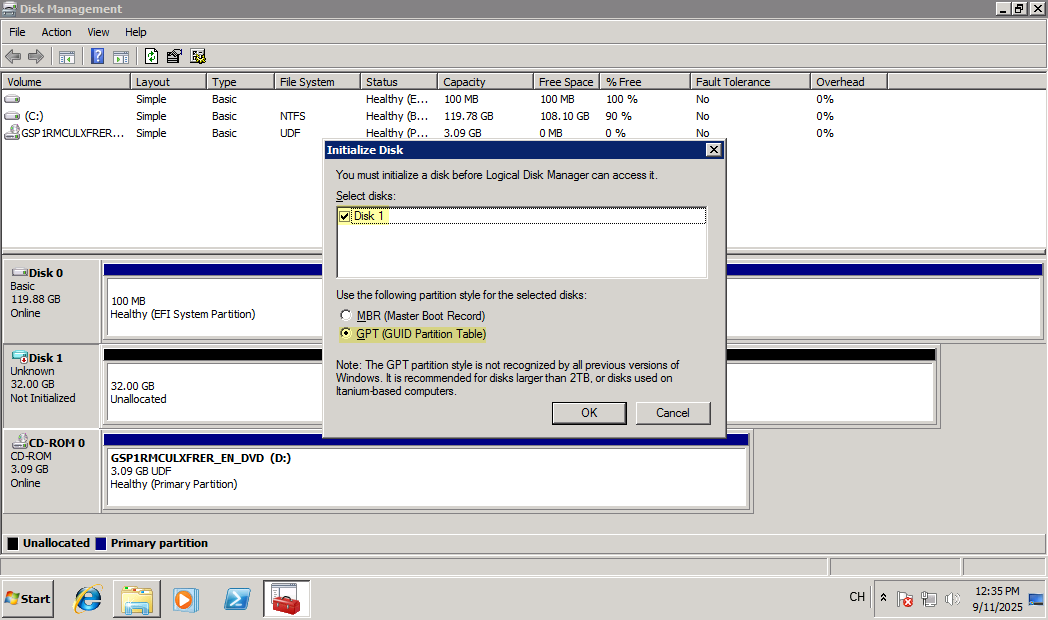
Task: Open the View menu
Action: coord(98,32)
